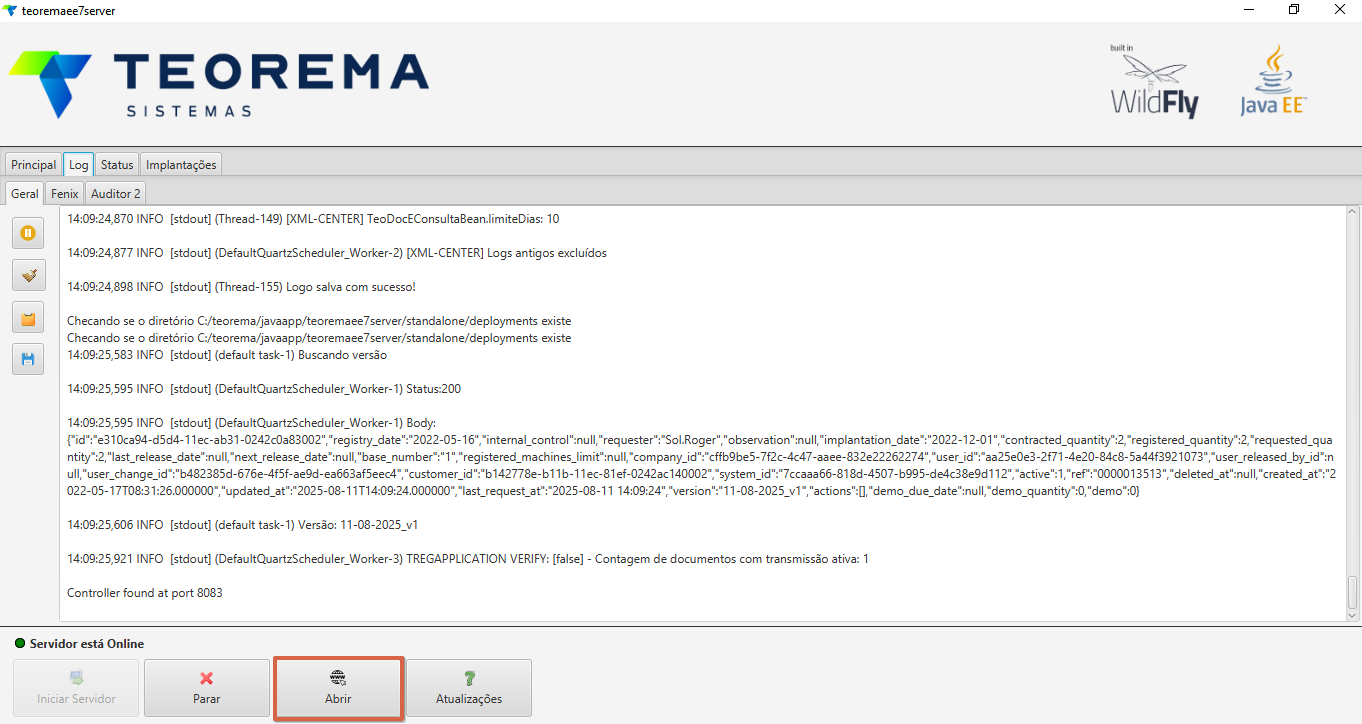This screenshot has height=724, width=1362.
Task: Click the 'Logs antigos excluídos' log line
Action: tap(337, 253)
